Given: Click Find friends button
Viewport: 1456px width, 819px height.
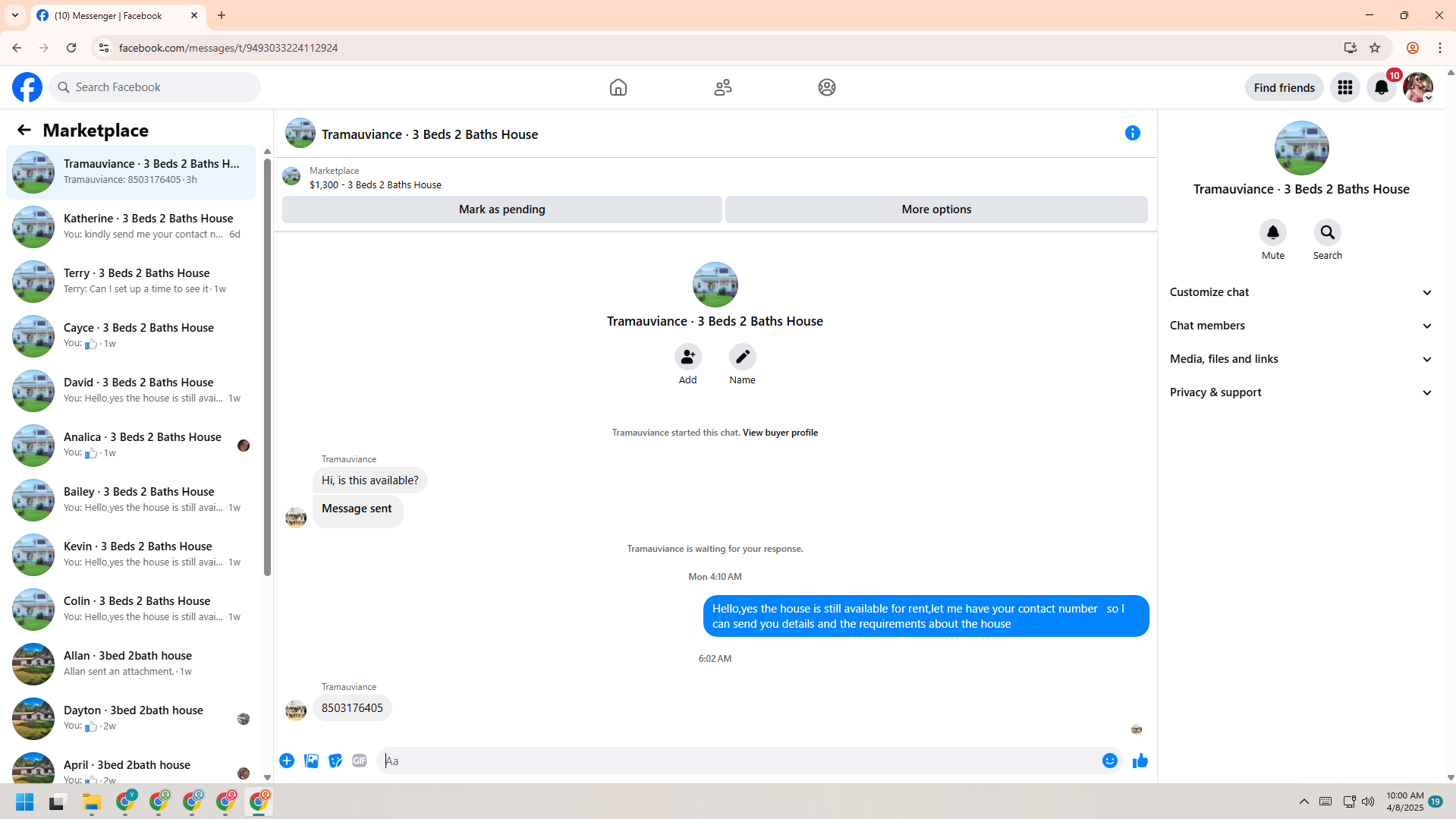Looking at the screenshot, I should [x=1284, y=87].
